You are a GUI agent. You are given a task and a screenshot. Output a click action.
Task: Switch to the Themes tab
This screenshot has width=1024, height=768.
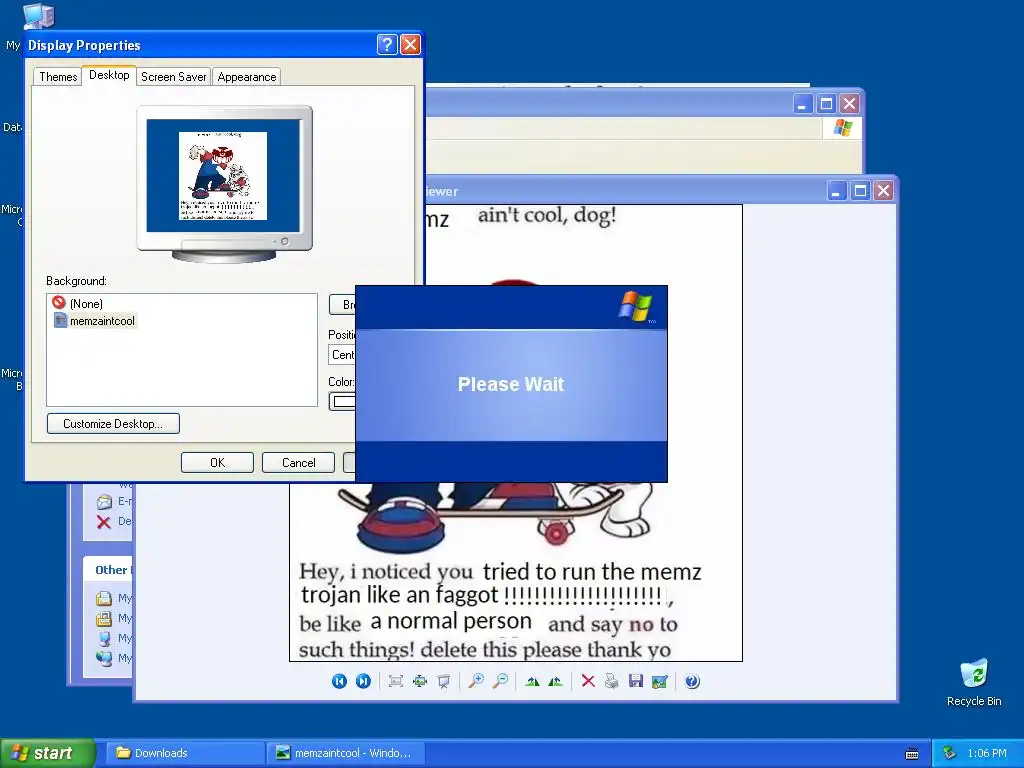pyautogui.click(x=57, y=76)
